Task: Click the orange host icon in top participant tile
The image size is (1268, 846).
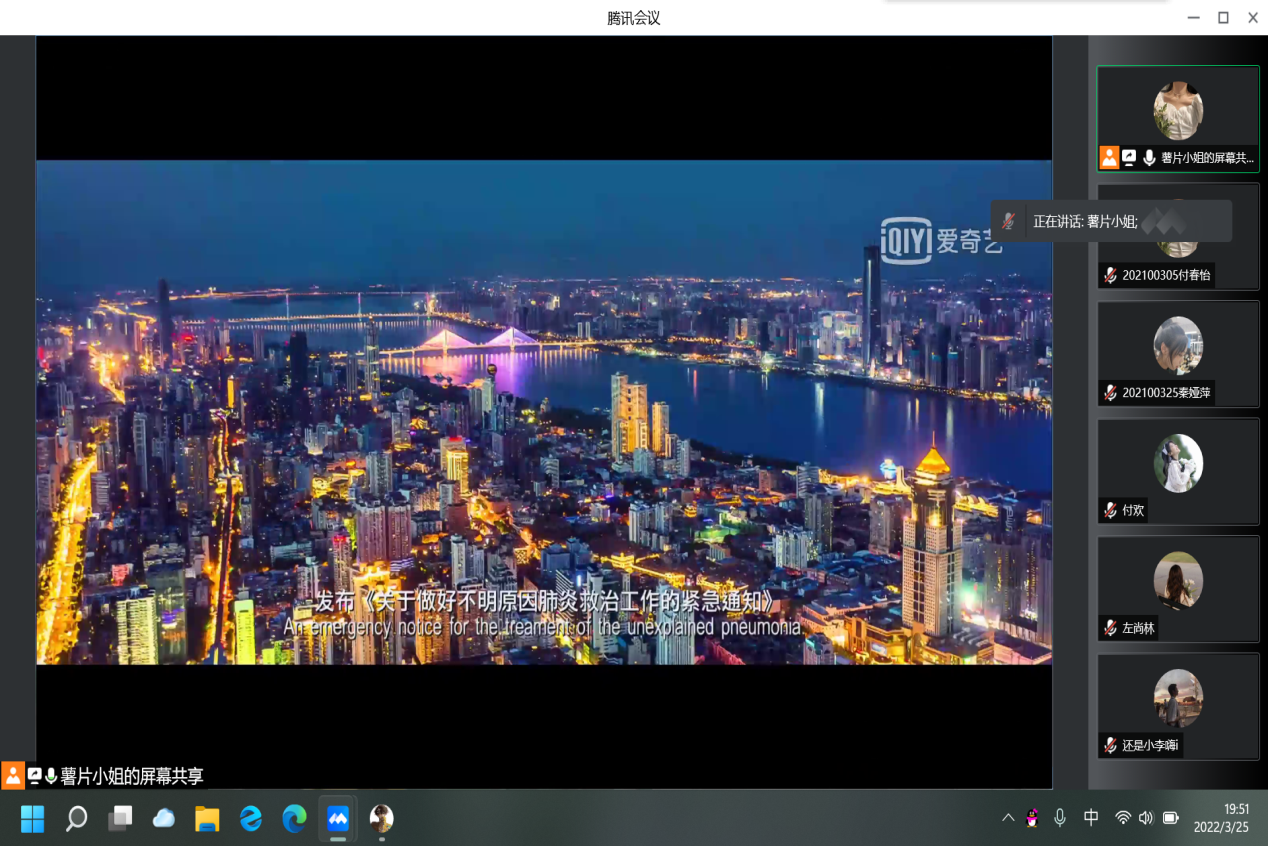Action: [x=1109, y=157]
